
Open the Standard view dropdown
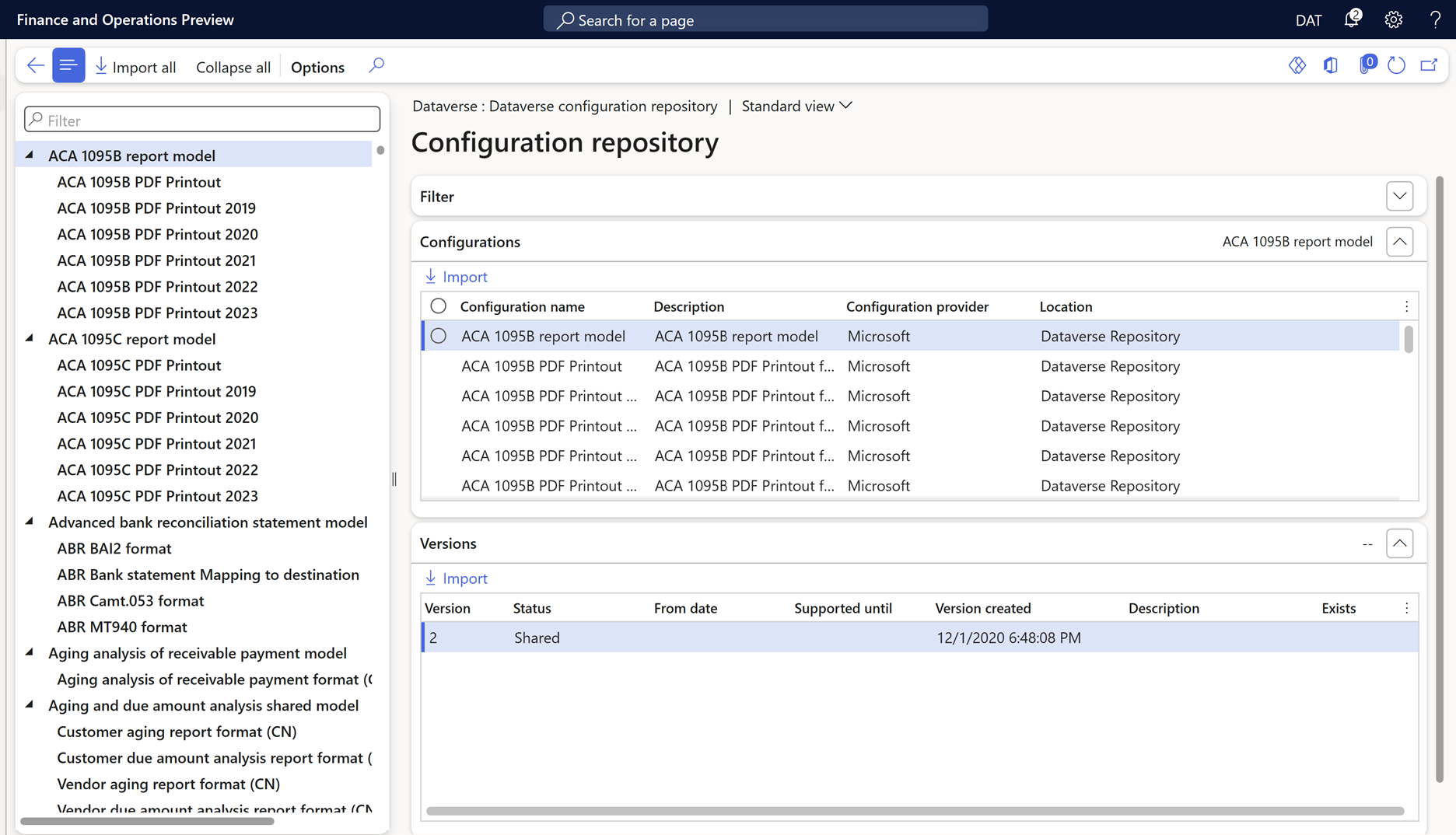[796, 106]
